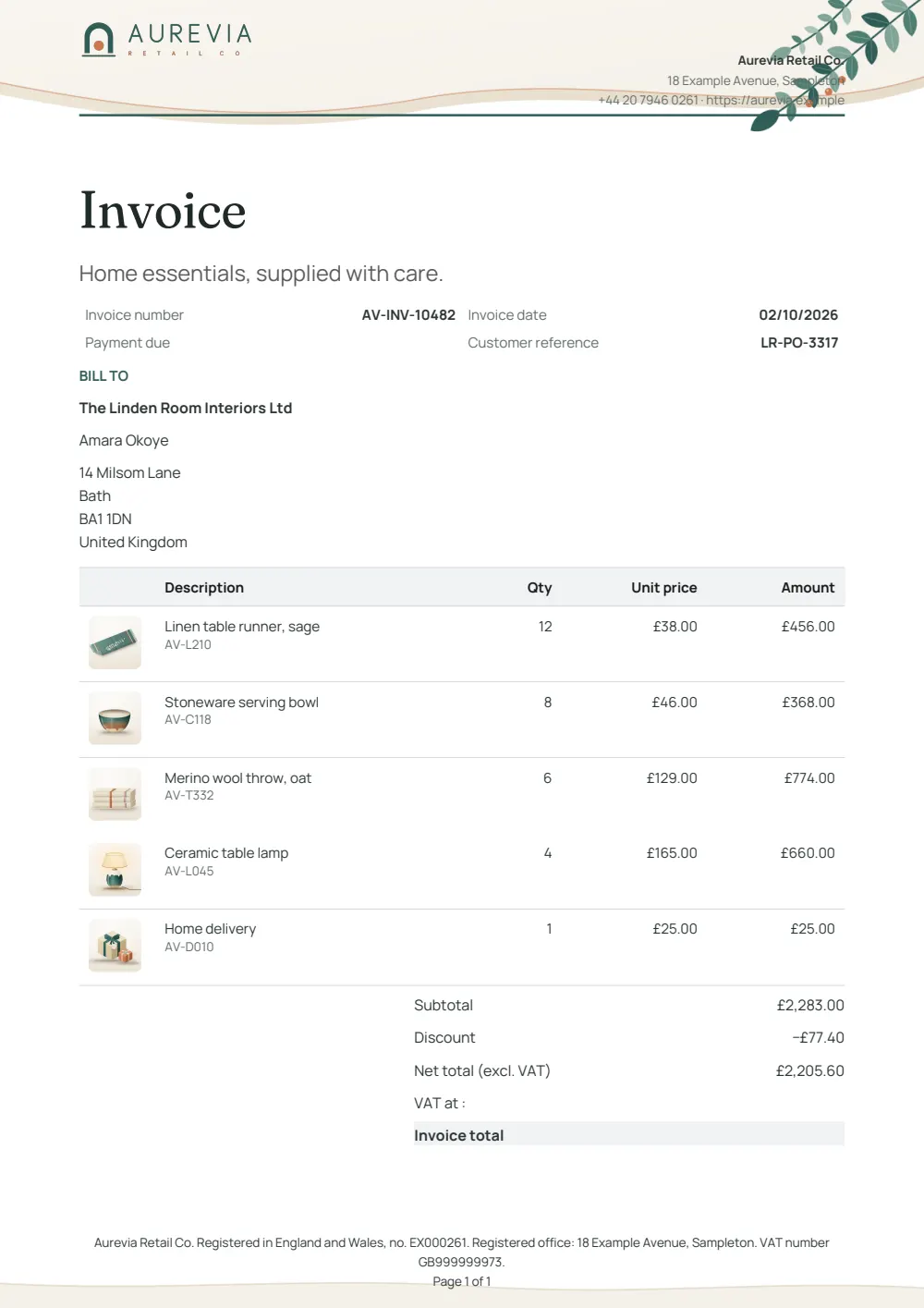Click quantity 12 for table runner
This screenshot has width=924, height=1308.
click(x=545, y=627)
